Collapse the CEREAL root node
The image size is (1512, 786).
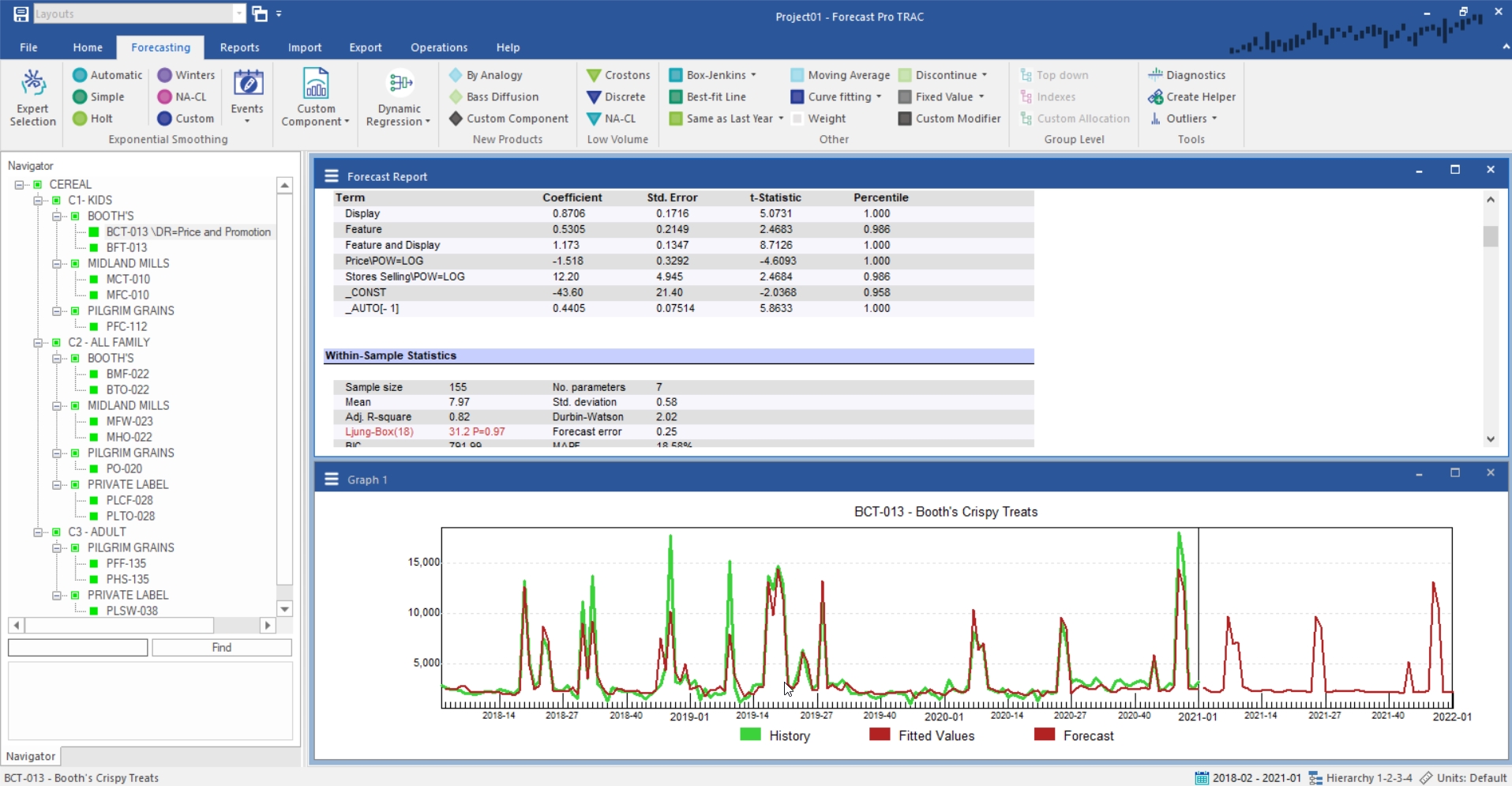(19, 184)
